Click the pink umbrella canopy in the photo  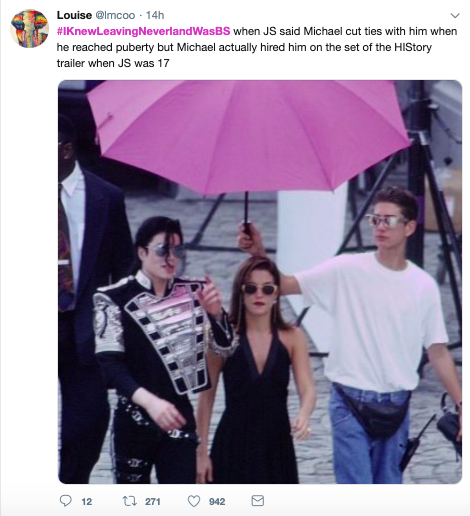pyautogui.click(x=248, y=133)
